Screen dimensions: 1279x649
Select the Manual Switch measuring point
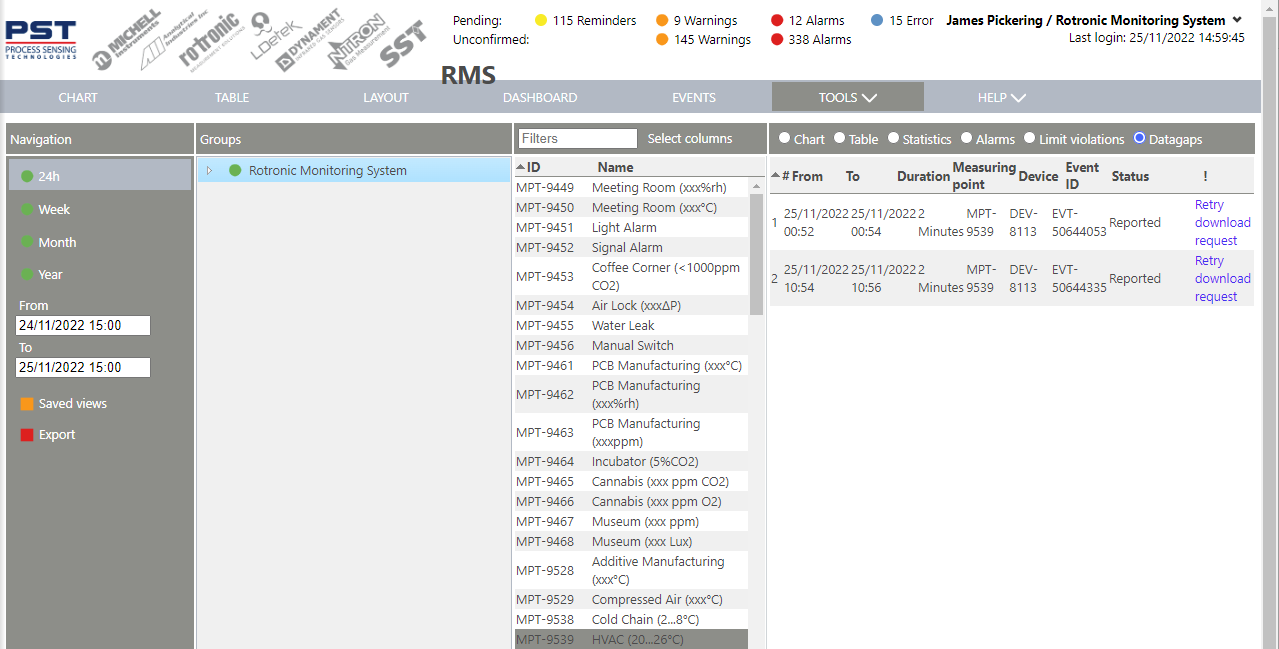pyautogui.click(x=631, y=345)
